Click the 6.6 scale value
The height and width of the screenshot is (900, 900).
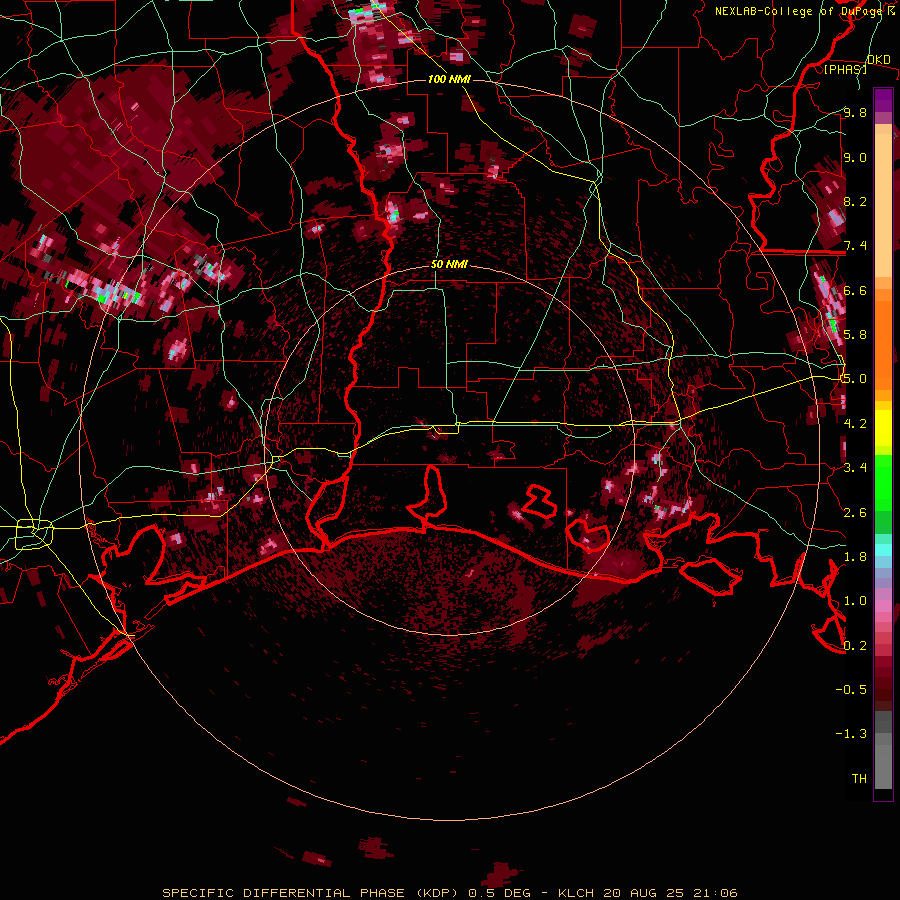coord(855,290)
